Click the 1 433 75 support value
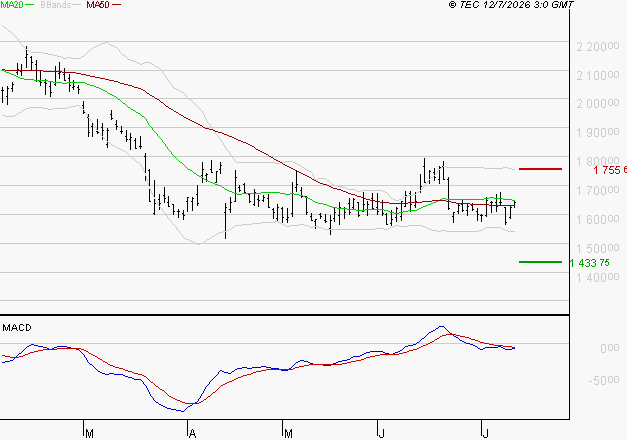The image size is (627, 440). tap(590, 263)
